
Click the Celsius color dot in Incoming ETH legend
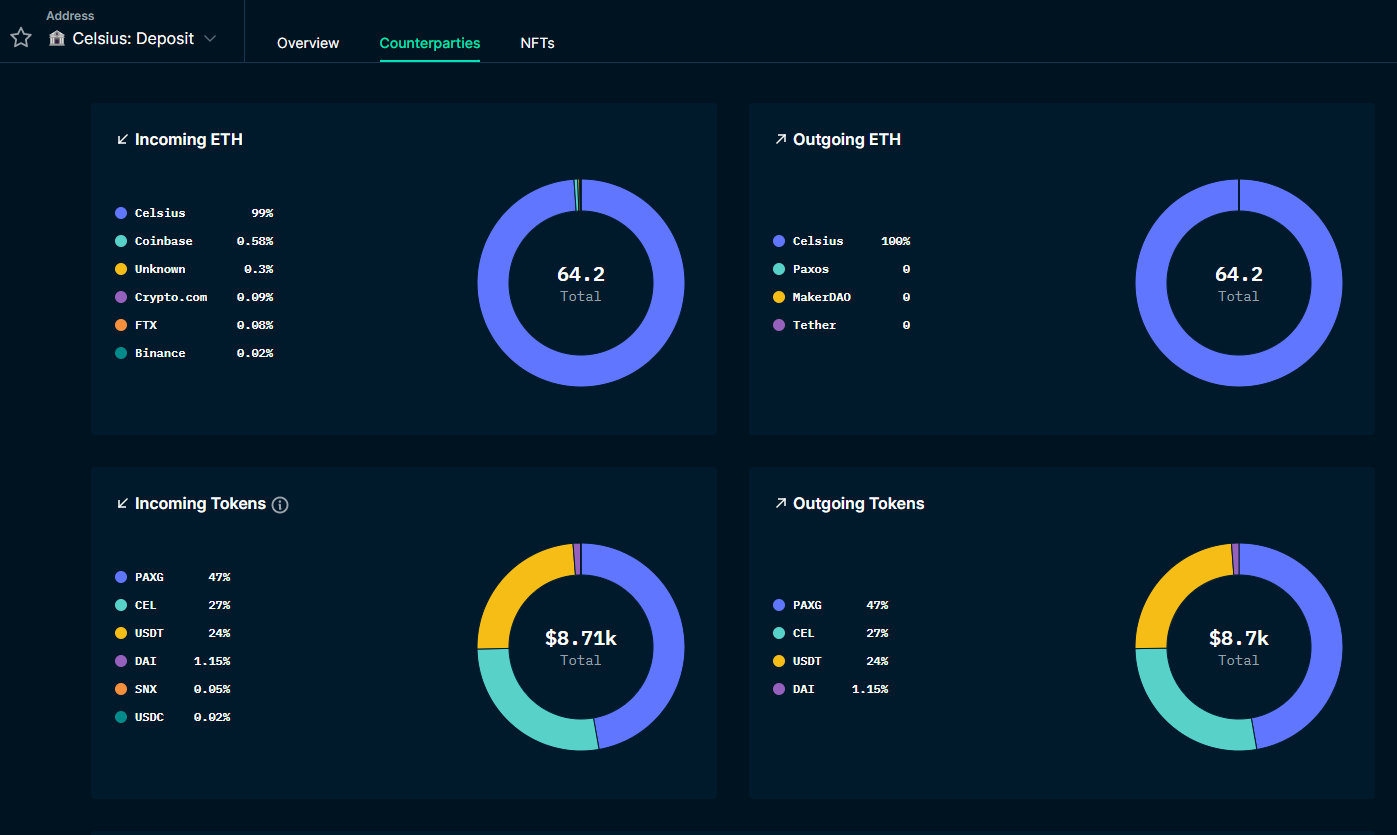click(121, 213)
